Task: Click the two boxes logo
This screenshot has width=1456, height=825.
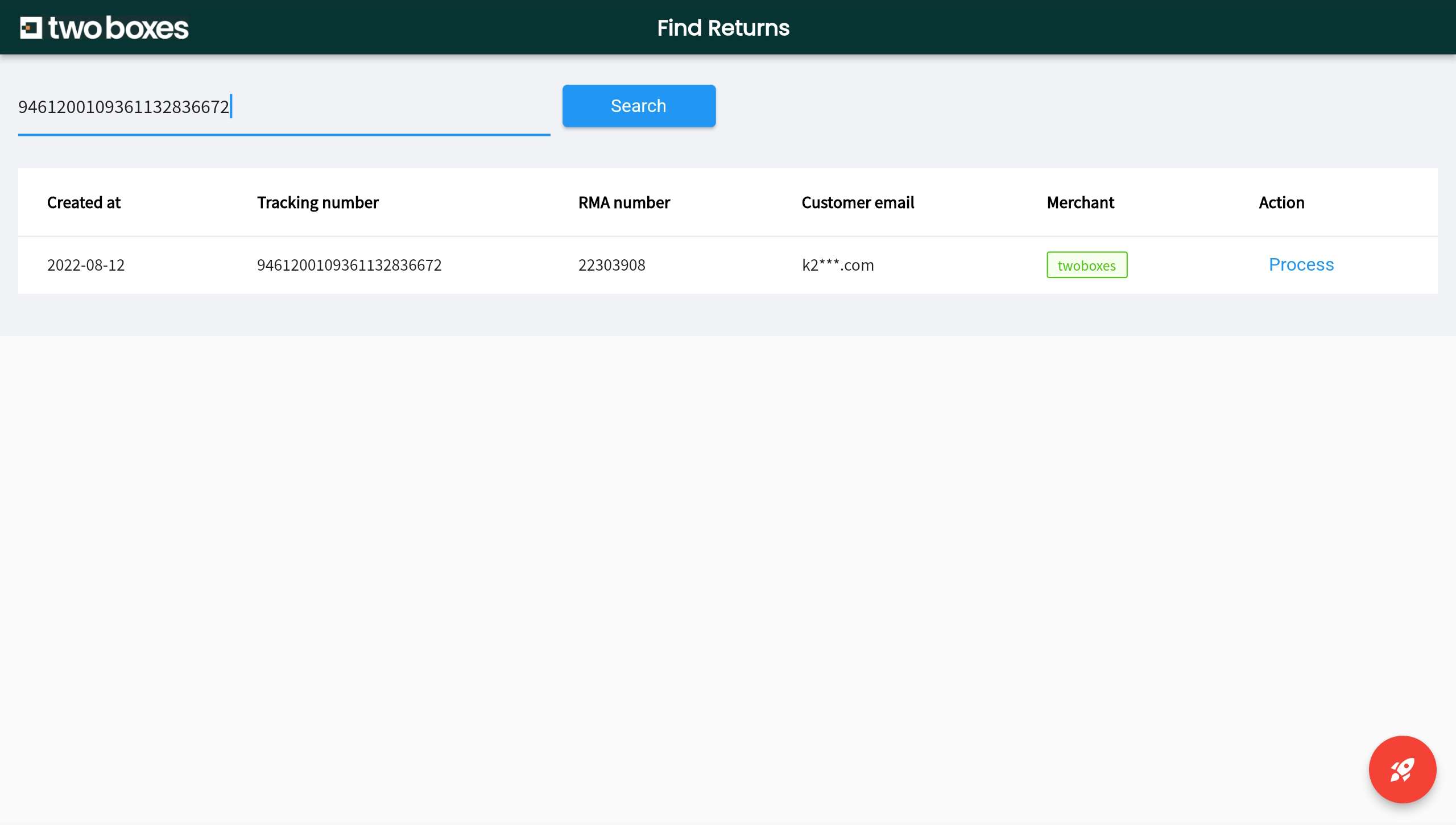Action: (104, 28)
